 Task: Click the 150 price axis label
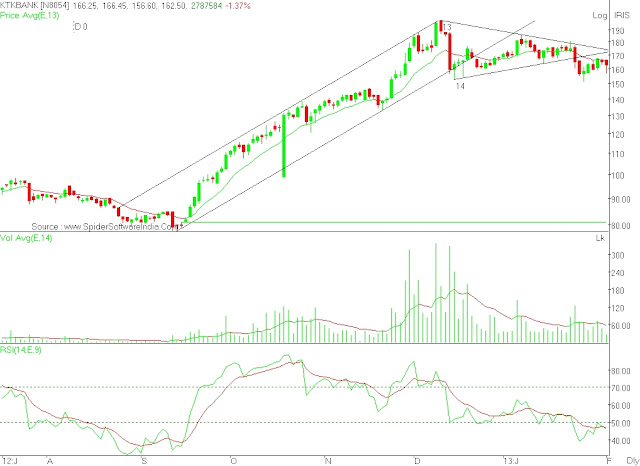[x=618, y=84]
